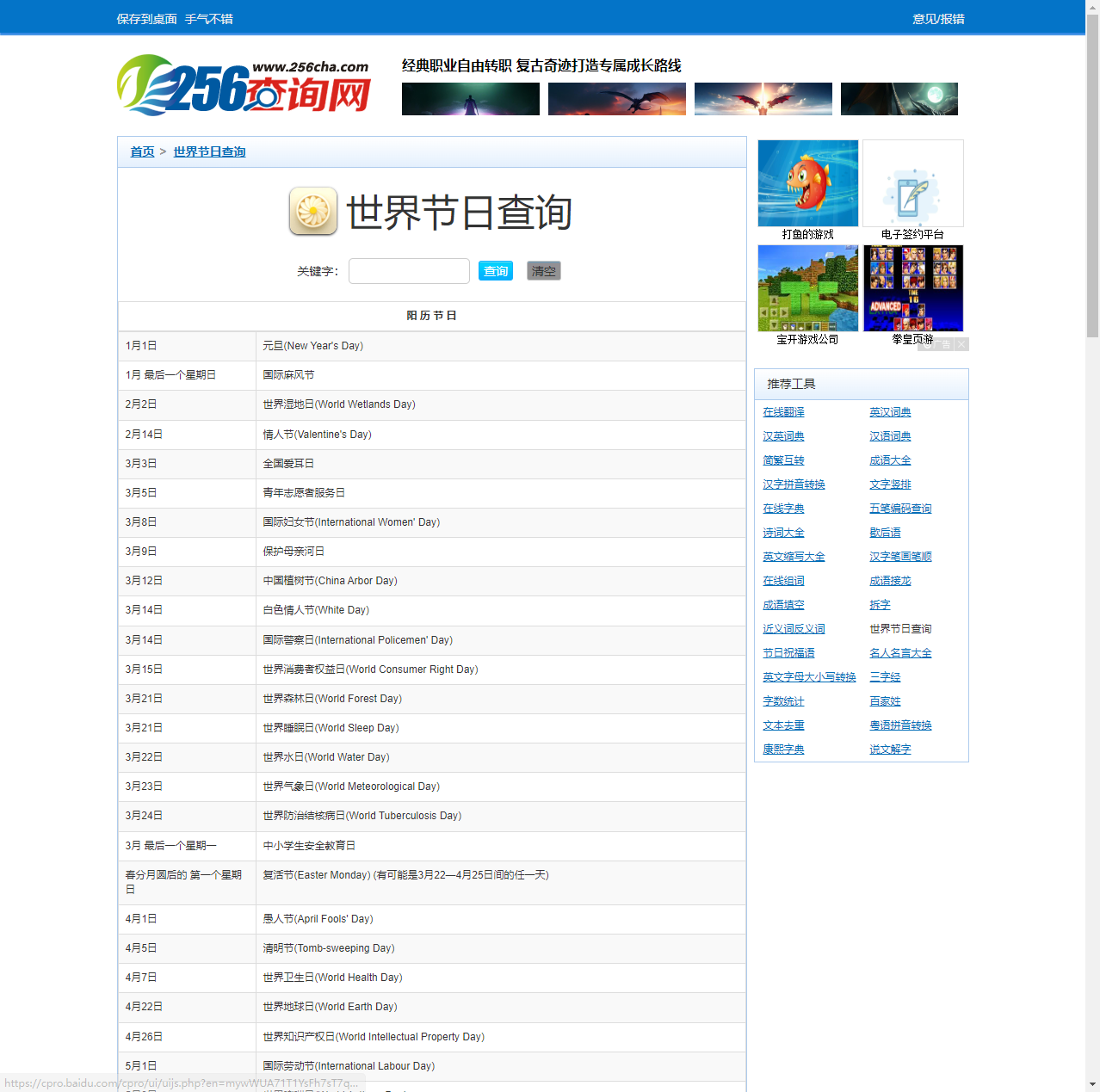This screenshot has height=1092, width=1100.
Task: Click the page vertical scrollbar down arrow
Action: [x=1092, y=1084]
